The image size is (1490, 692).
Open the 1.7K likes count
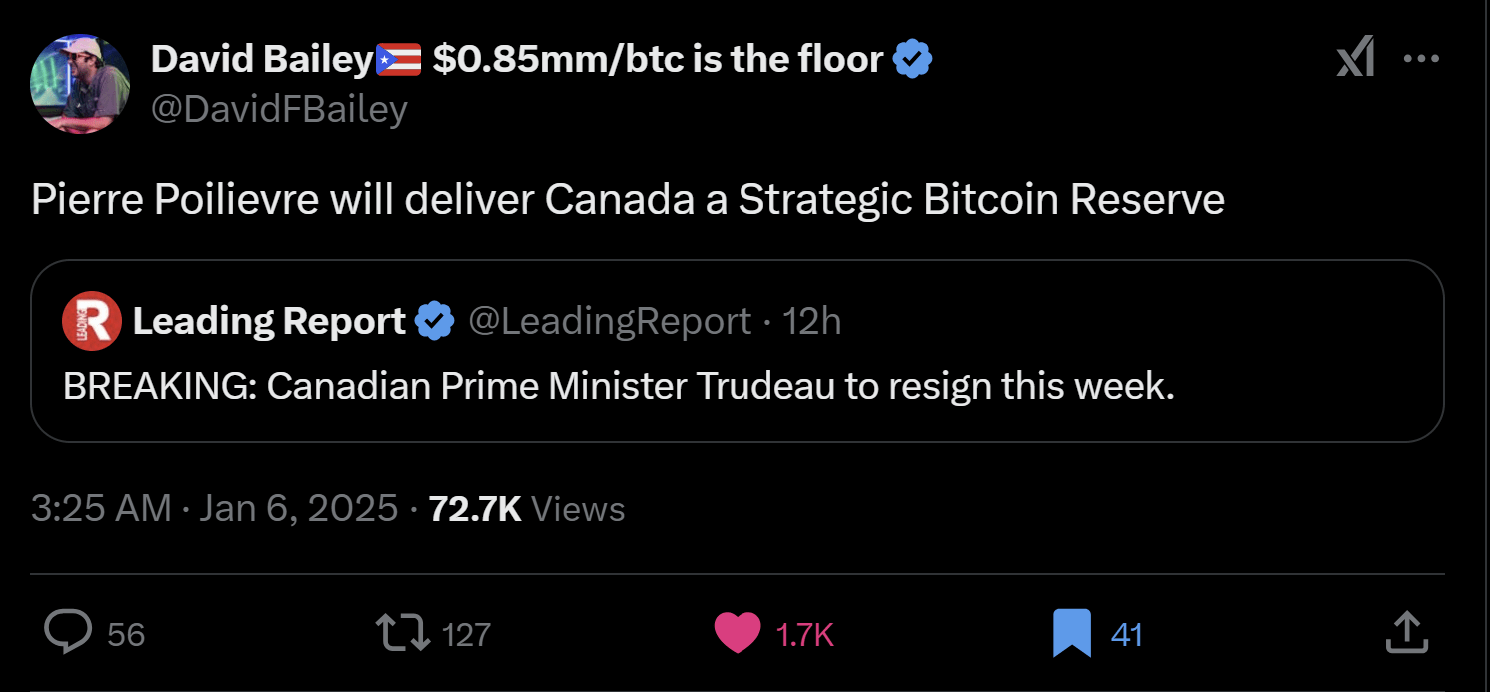pyautogui.click(x=804, y=633)
